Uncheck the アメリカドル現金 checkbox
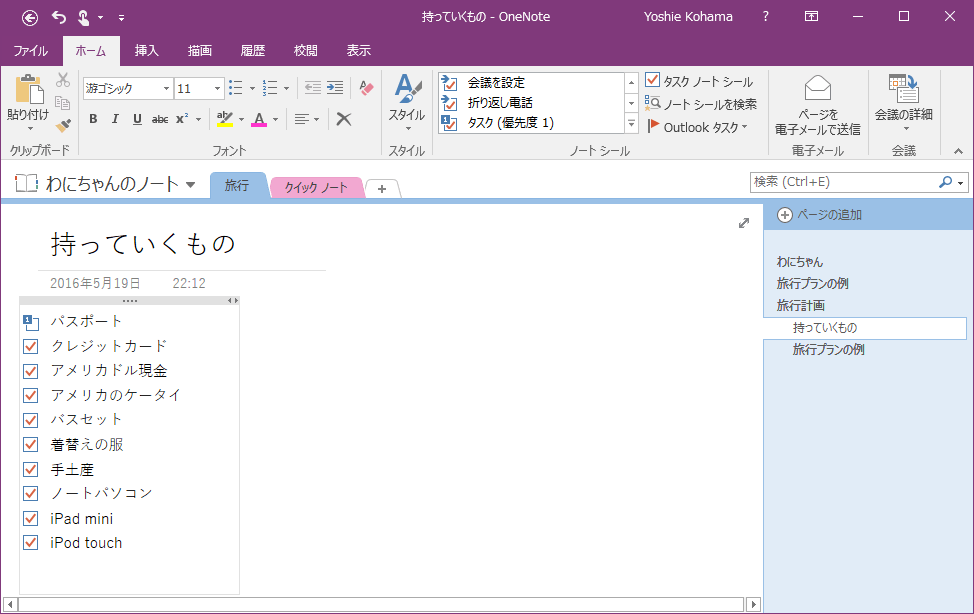974x614 pixels. [x=30, y=371]
